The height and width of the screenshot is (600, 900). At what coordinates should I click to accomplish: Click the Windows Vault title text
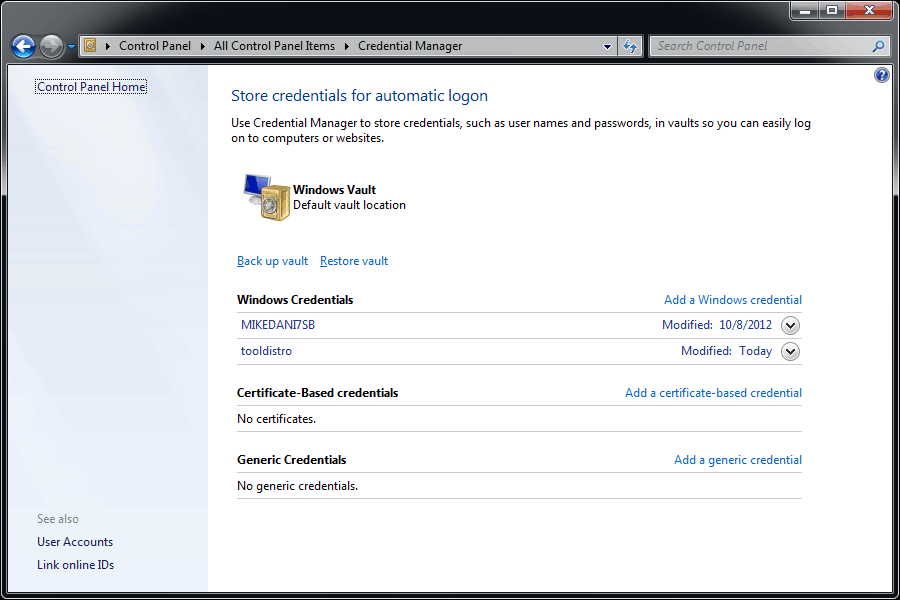[335, 190]
